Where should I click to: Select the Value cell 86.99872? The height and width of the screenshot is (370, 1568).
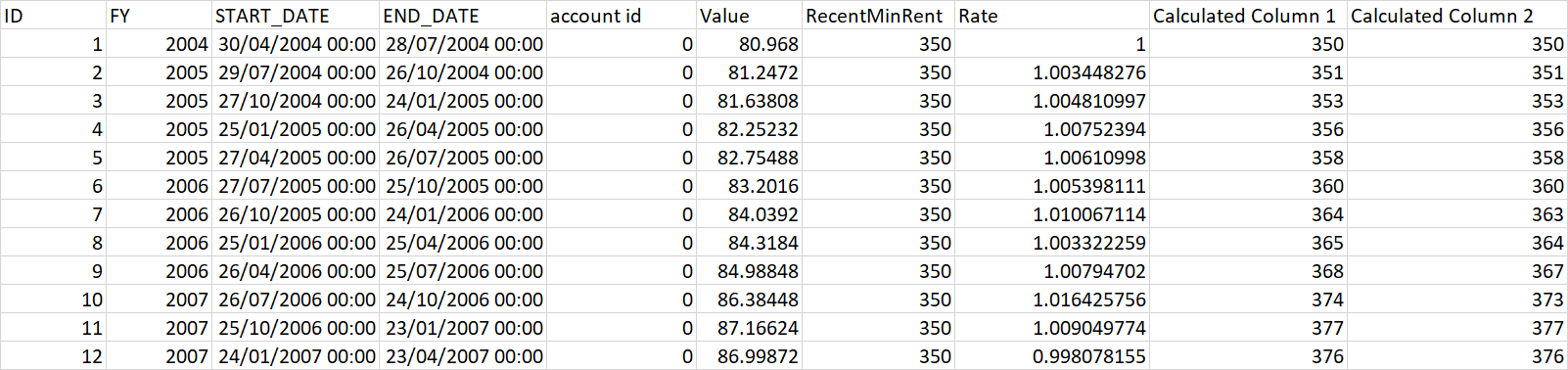749,356
